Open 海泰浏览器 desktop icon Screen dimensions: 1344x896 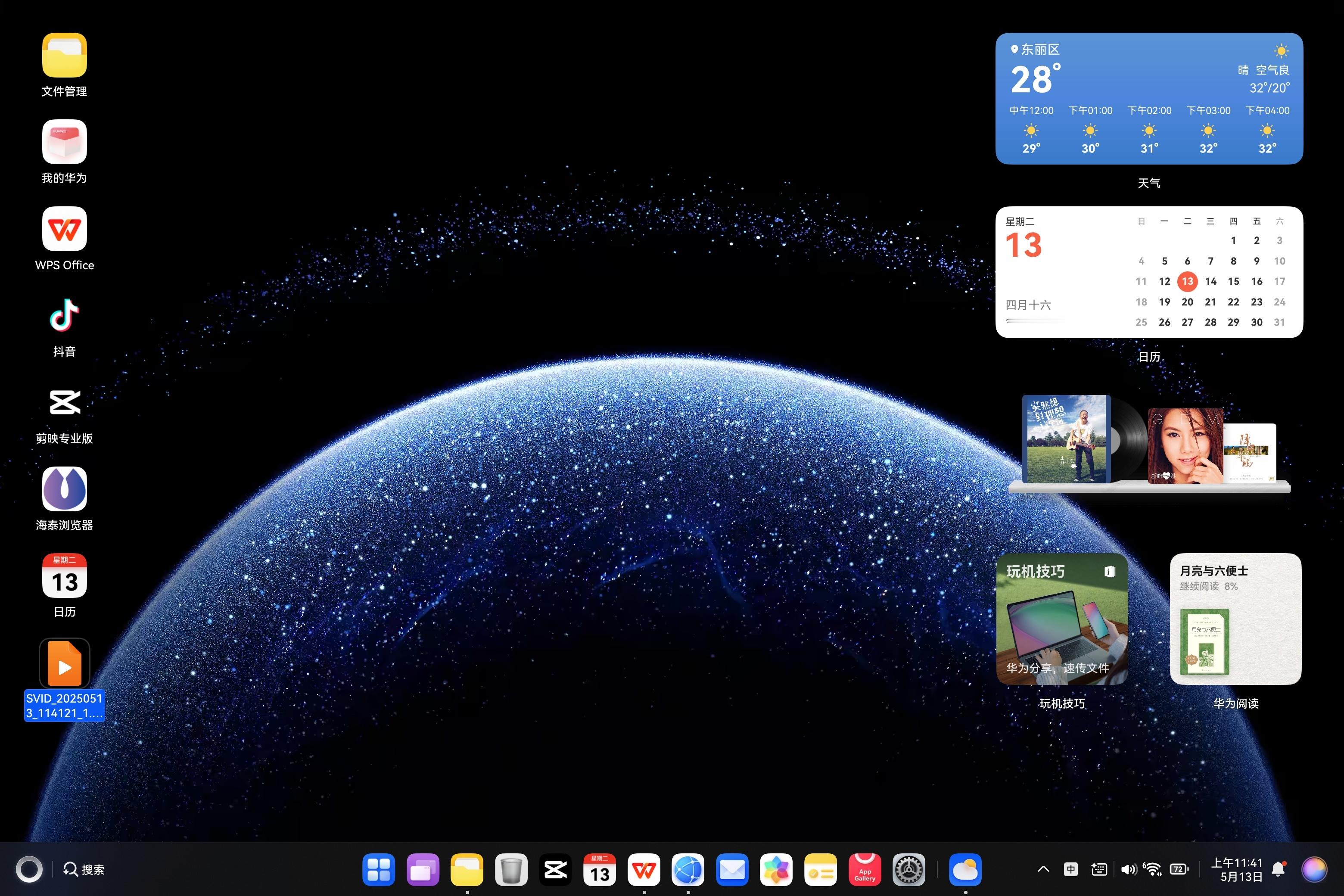tap(64, 488)
